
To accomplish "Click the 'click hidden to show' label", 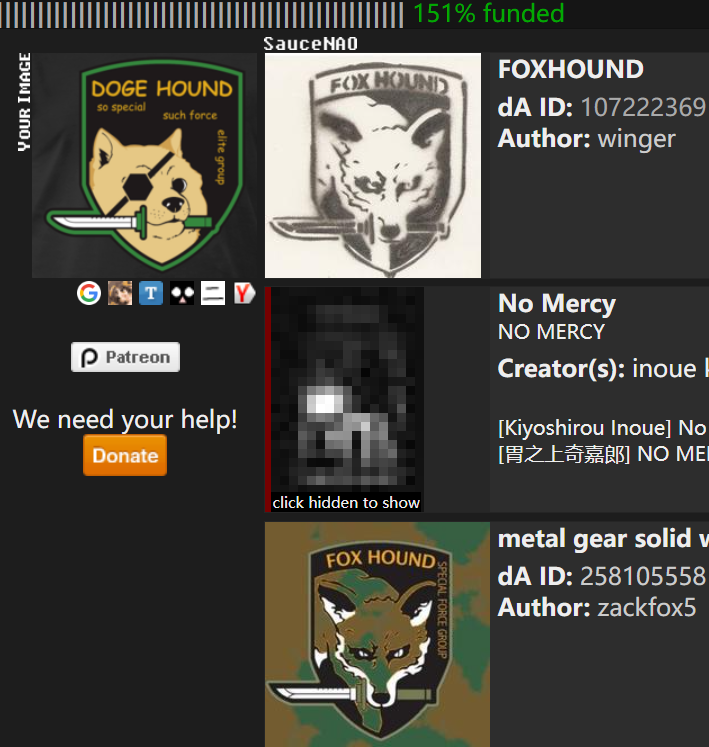I will click(x=346, y=503).
